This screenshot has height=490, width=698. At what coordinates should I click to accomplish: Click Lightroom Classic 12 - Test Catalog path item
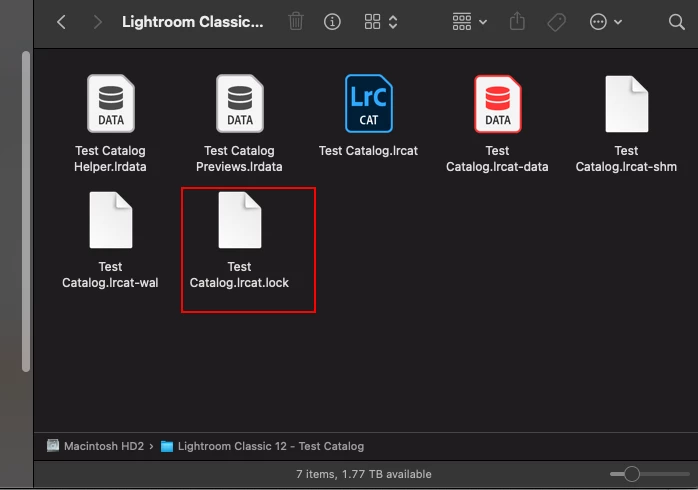pyautogui.click(x=262, y=446)
